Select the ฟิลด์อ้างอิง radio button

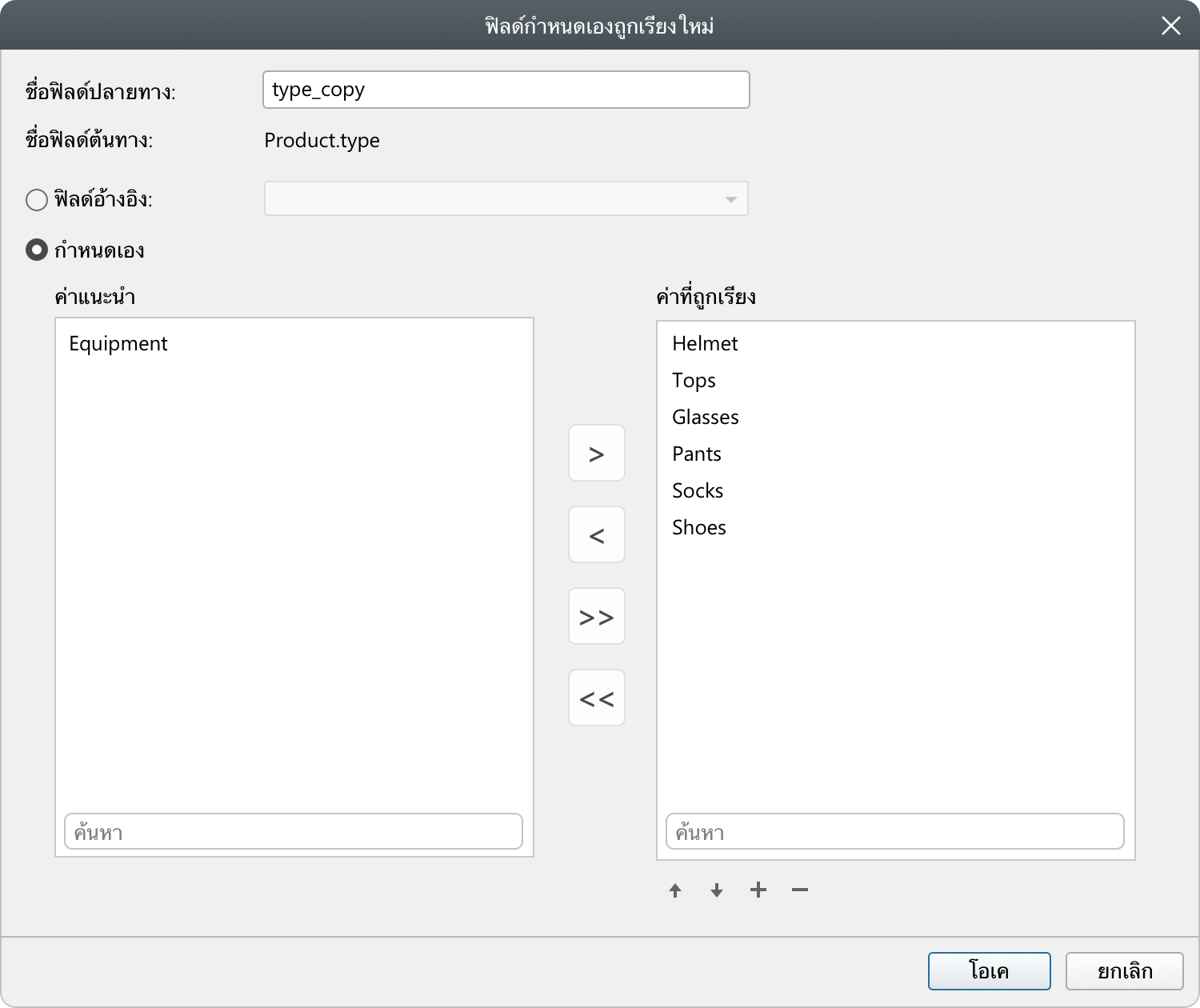pyautogui.click(x=37, y=199)
